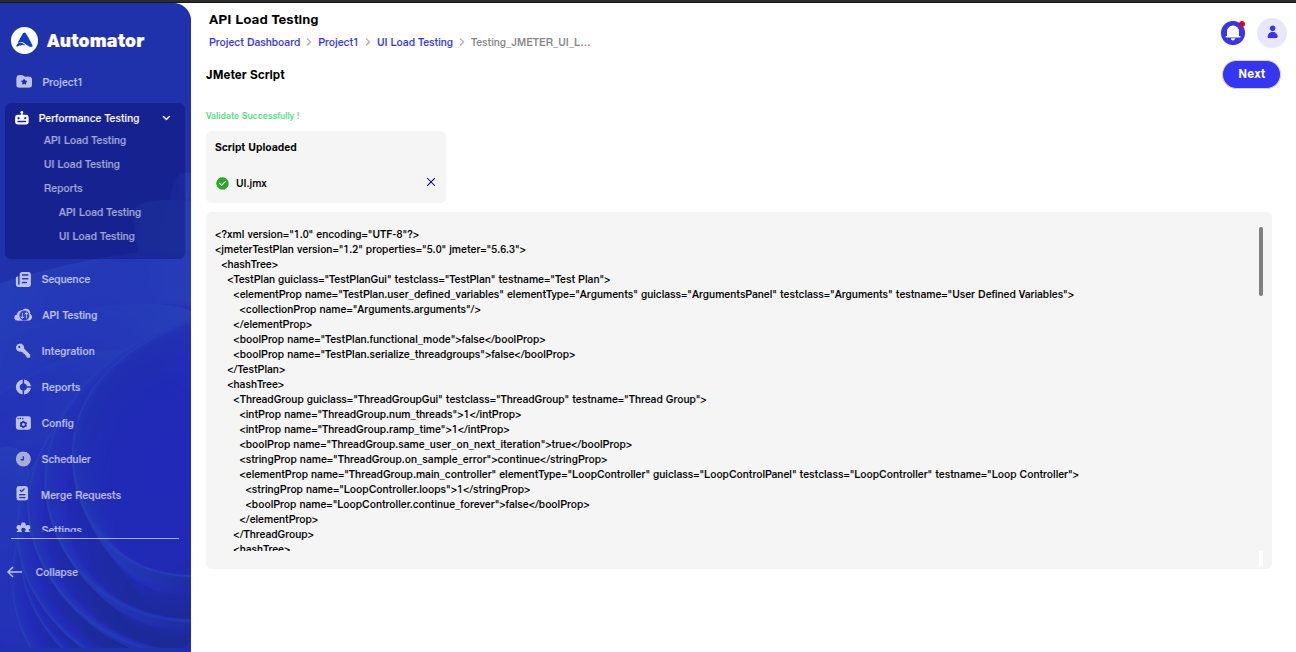The image size is (1296, 652).
Task: Click the script viewer vertical scrollbar thumb
Action: pyautogui.click(x=1261, y=261)
